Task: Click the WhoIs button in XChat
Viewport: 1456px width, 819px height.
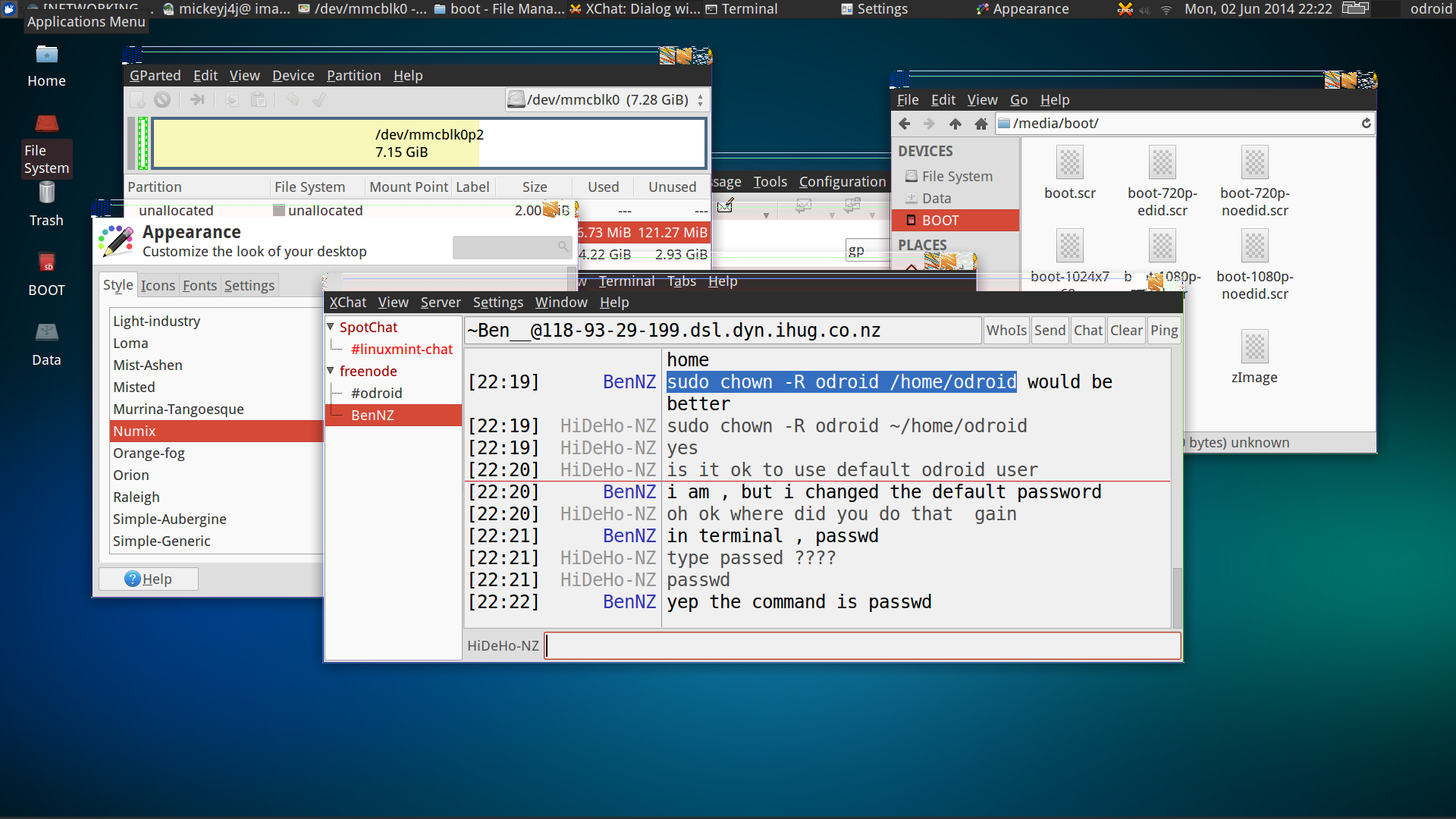Action: pyautogui.click(x=1006, y=330)
